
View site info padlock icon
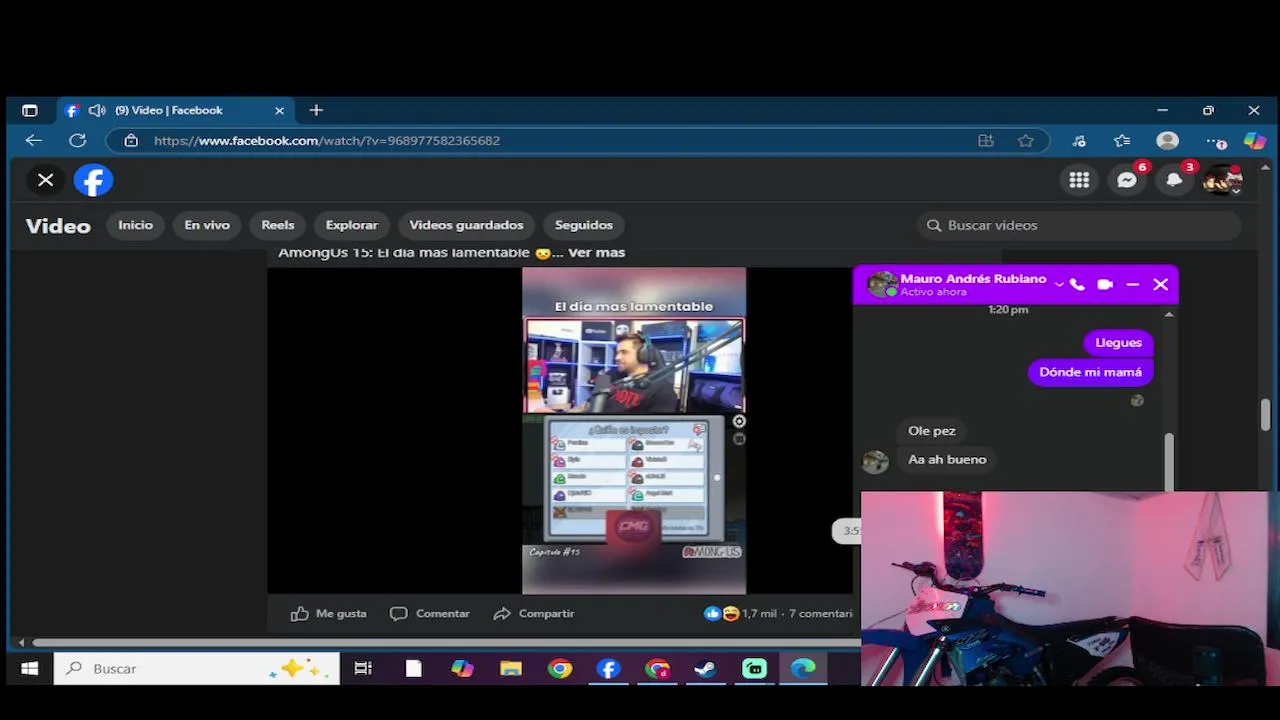[x=131, y=141]
